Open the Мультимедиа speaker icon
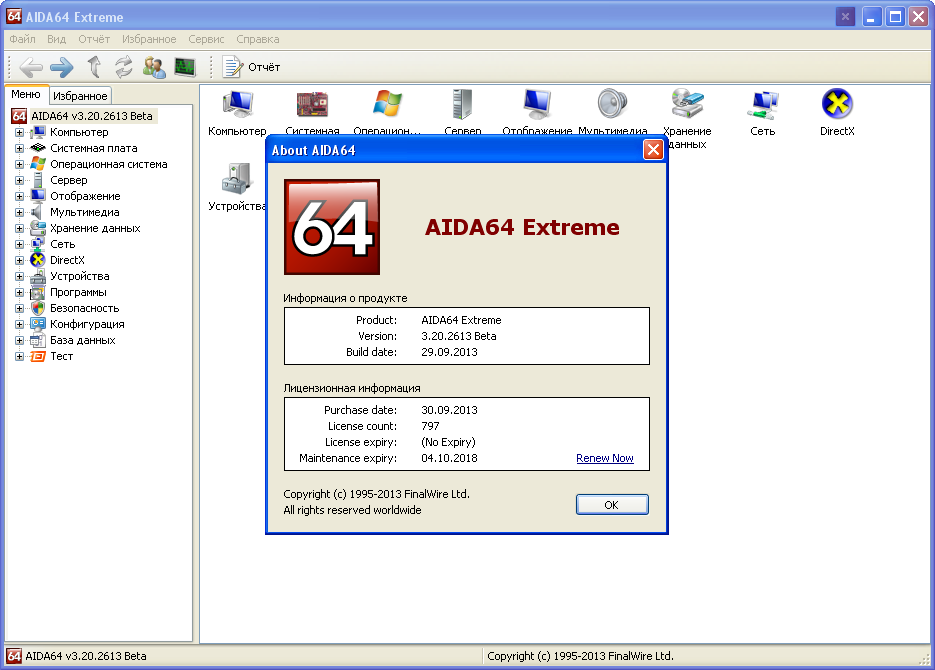This screenshot has height=670, width=935. point(612,105)
